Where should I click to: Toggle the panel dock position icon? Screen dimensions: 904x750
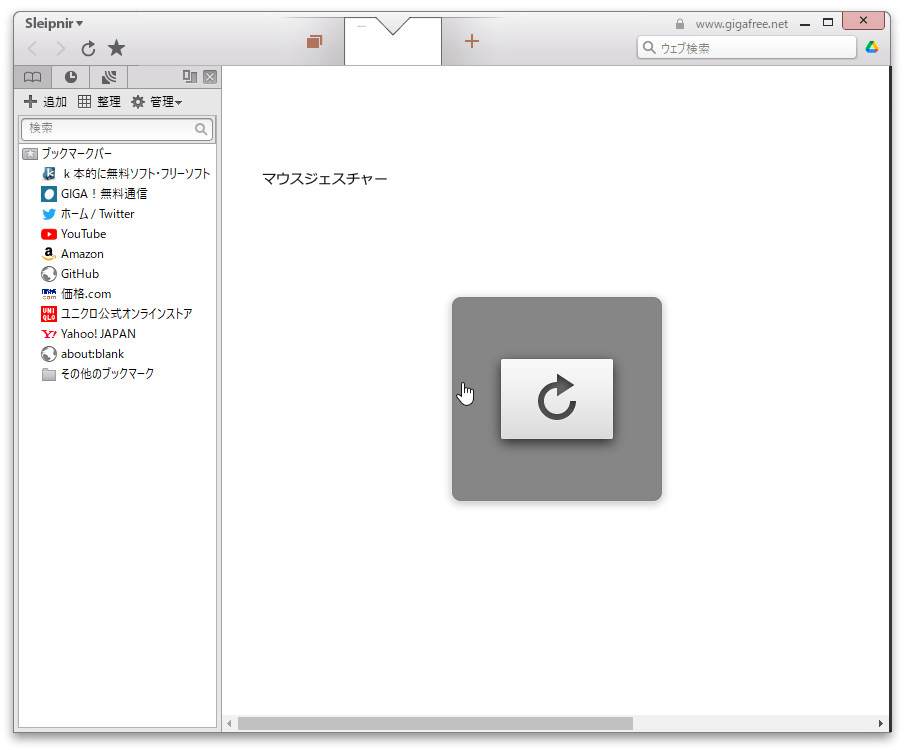pos(190,77)
